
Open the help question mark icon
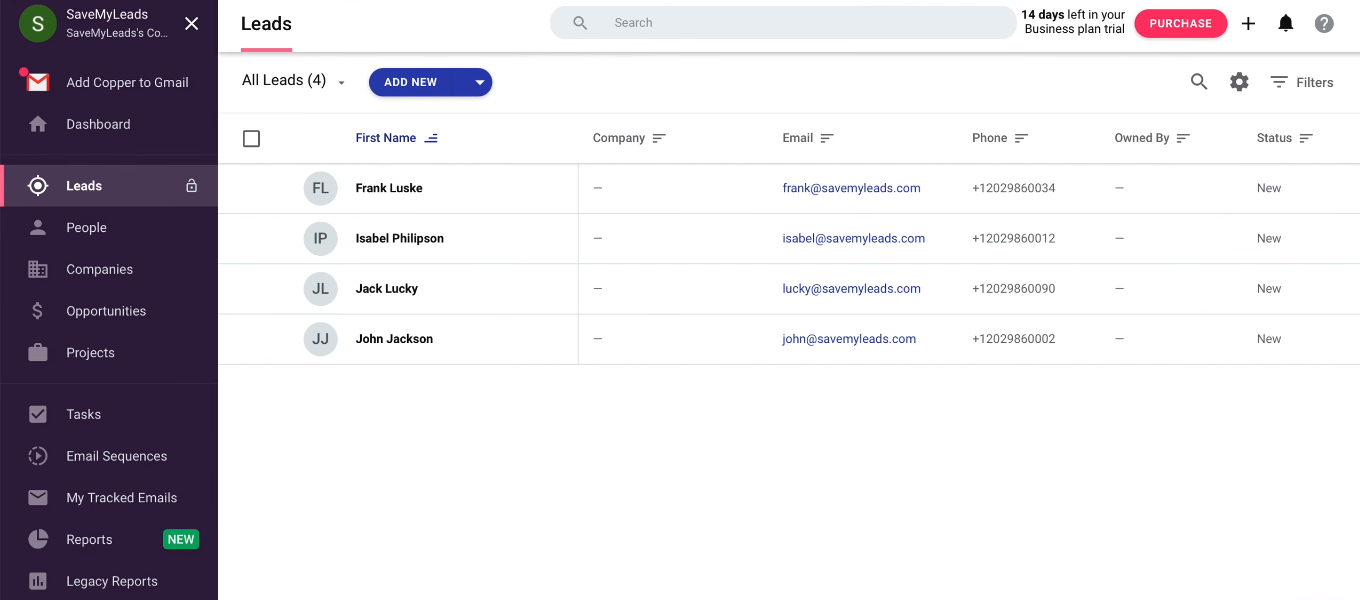pyautogui.click(x=1324, y=23)
